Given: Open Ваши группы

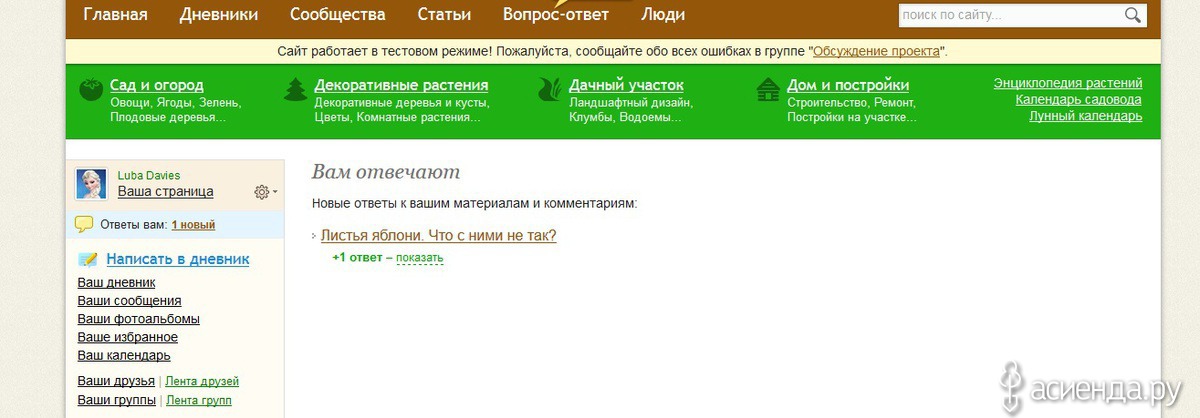Looking at the screenshot, I should 117,400.
